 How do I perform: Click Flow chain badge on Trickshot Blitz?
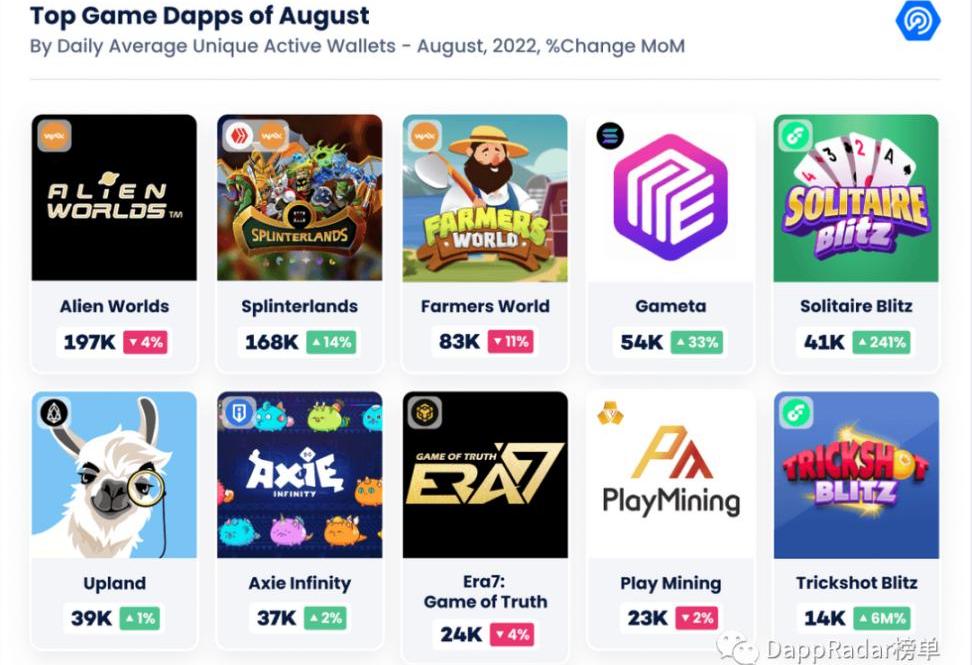(x=795, y=412)
